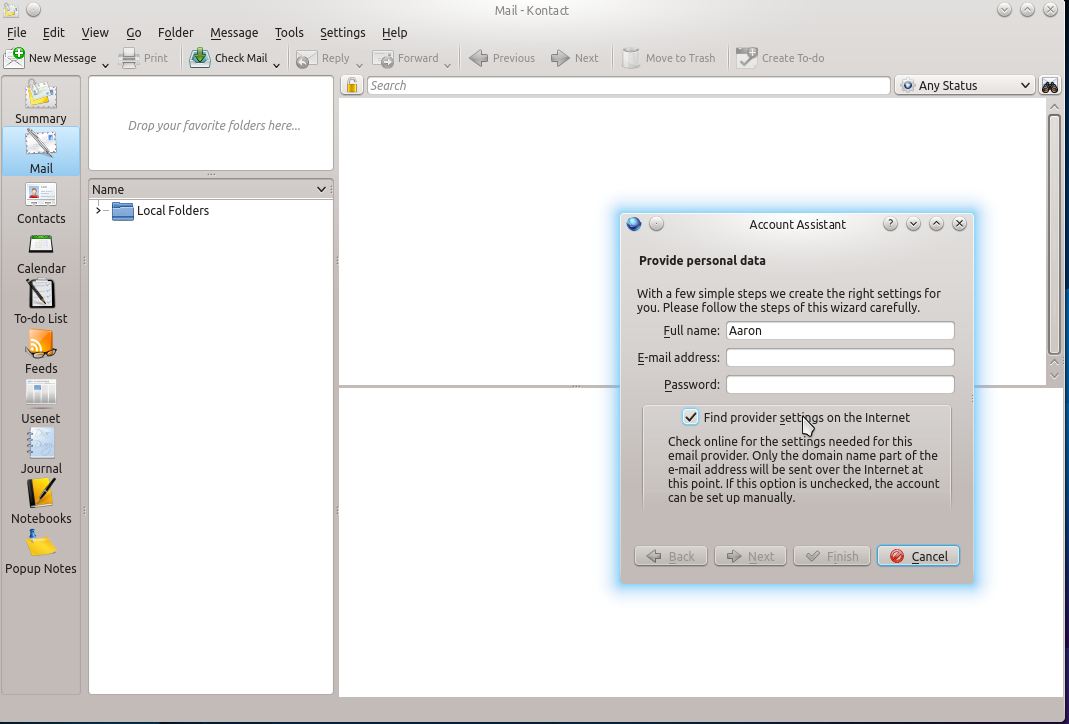Viewport: 1069px width, 724px height.
Task: Open the Message menu
Action: tap(234, 33)
